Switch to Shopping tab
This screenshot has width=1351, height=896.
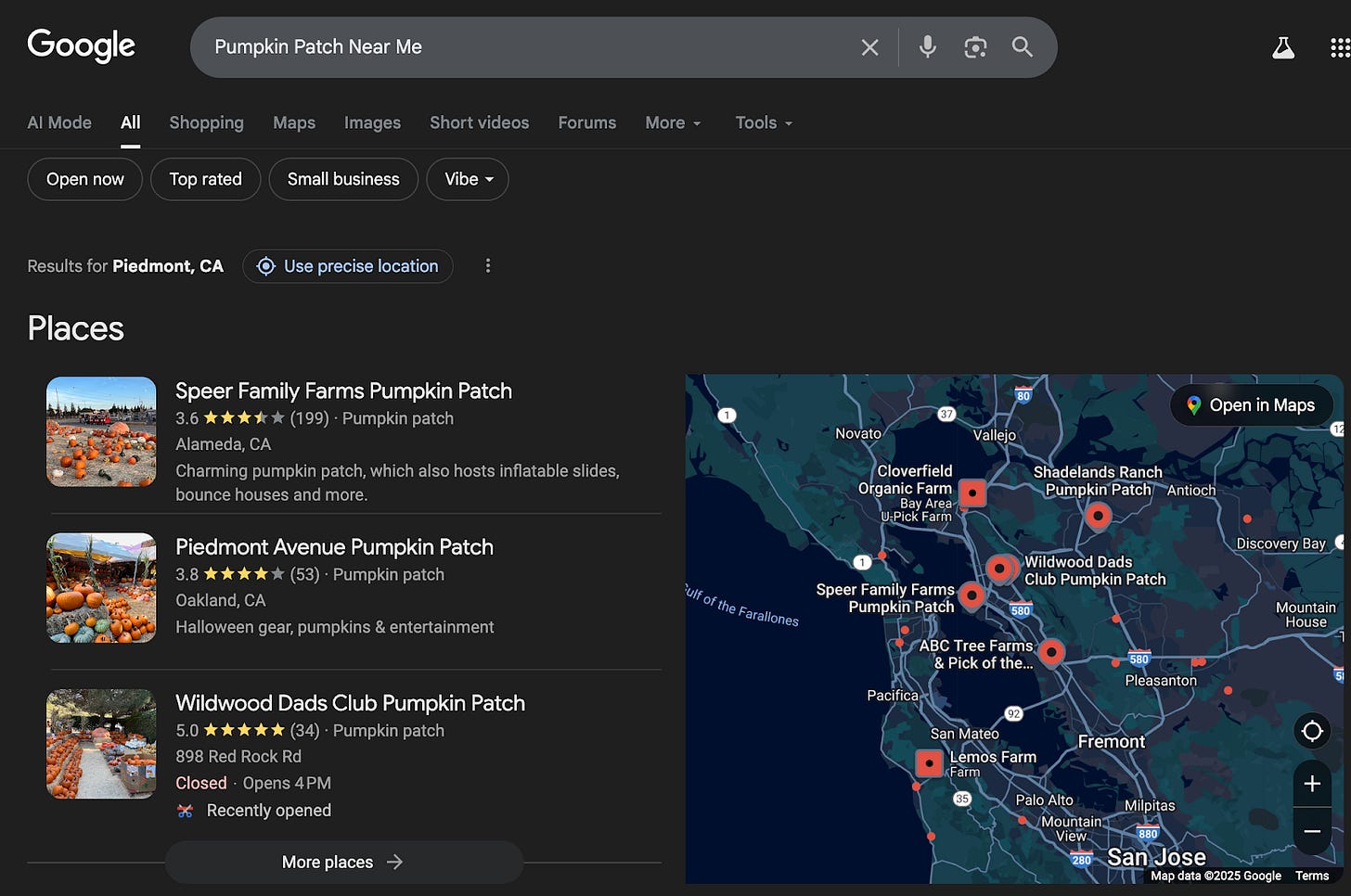tap(206, 122)
